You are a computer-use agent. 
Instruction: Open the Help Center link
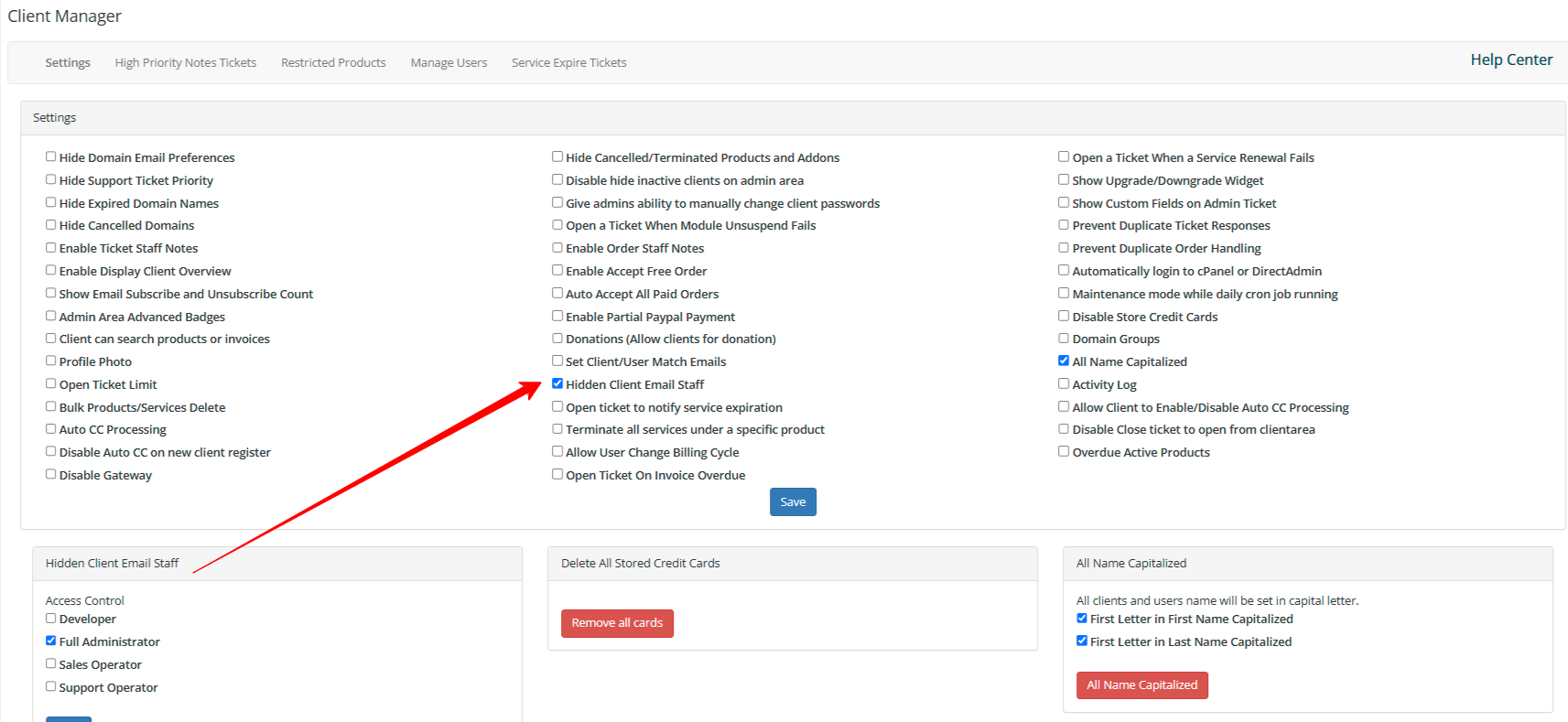(1511, 59)
